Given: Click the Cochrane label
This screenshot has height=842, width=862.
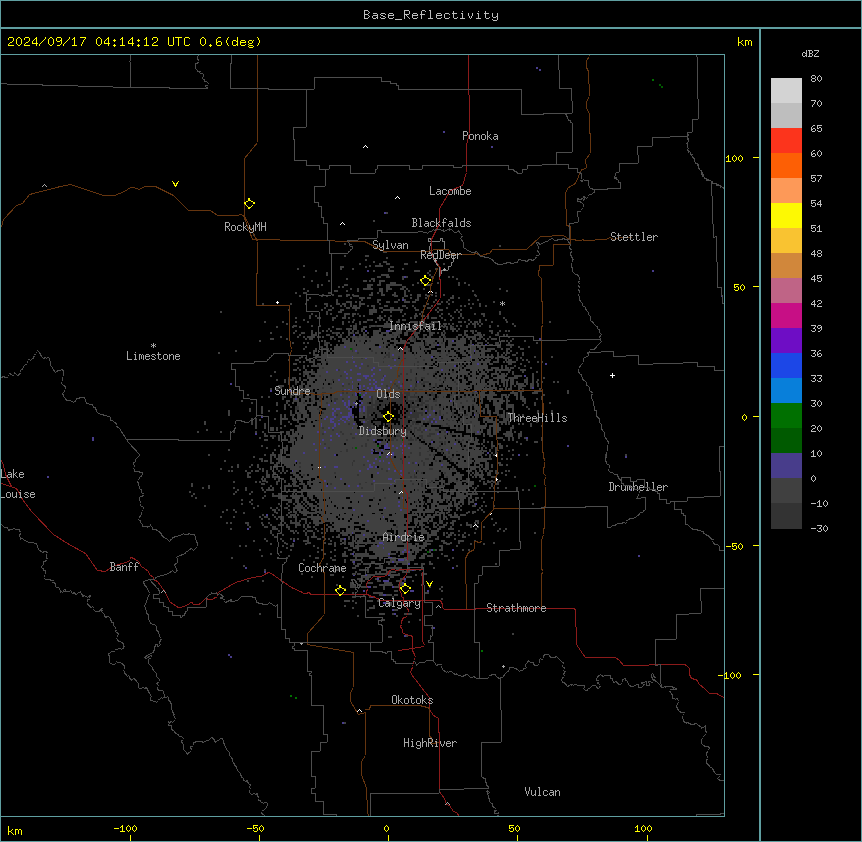Looking at the screenshot, I should [322, 568].
